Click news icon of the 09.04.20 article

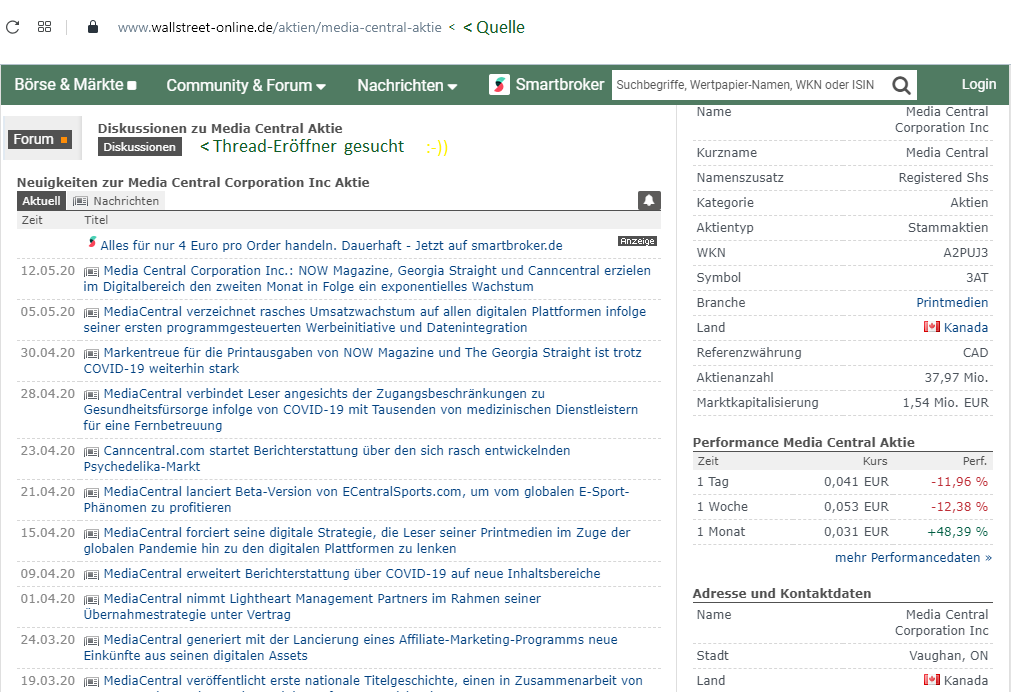[92, 575]
